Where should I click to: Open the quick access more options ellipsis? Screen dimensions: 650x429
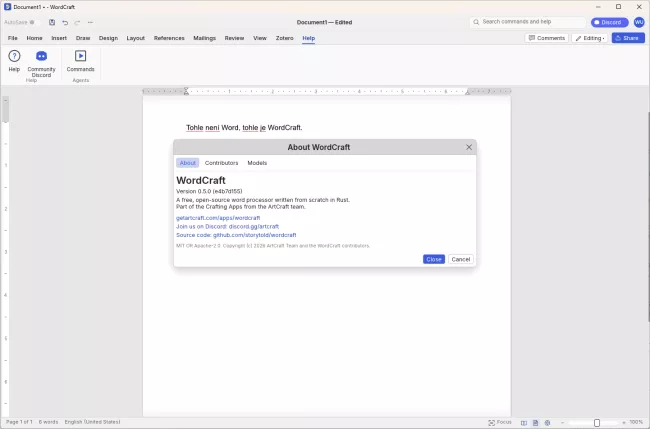pos(90,22)
